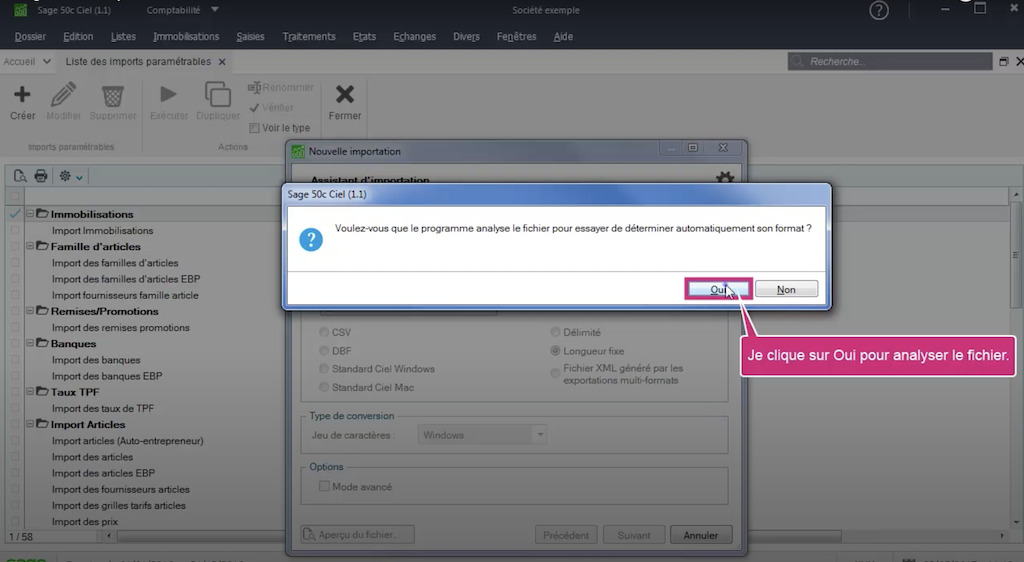Collapse the Import Articles tree group
Image resolution: width=1024 pixels, height=562 pixels.
click(x=30, y=424)
